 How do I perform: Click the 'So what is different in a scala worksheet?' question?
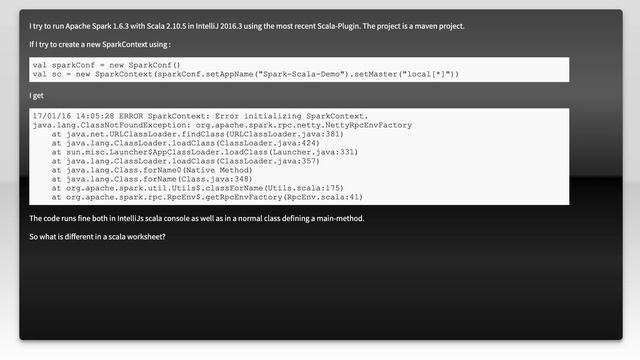pos(97,237)
